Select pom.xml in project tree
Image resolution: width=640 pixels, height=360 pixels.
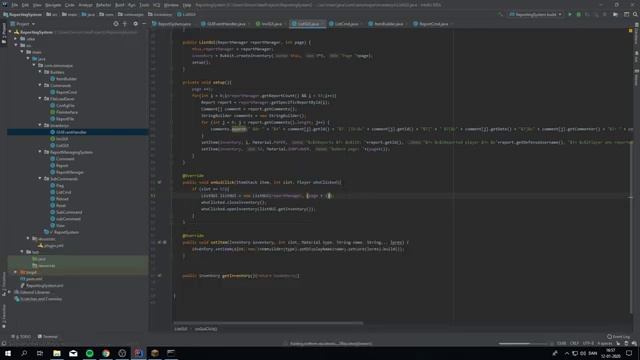pos(31,279)
